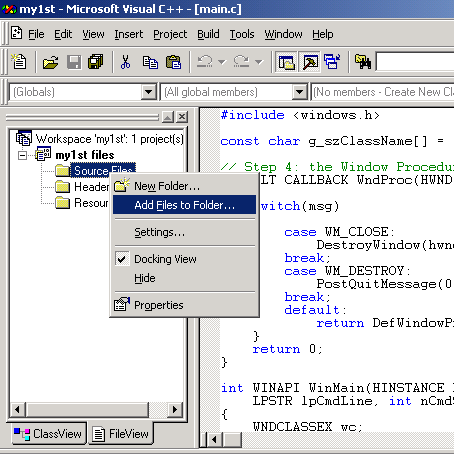Open the Help menu
The image size is (454, 454).
(323, 34)
